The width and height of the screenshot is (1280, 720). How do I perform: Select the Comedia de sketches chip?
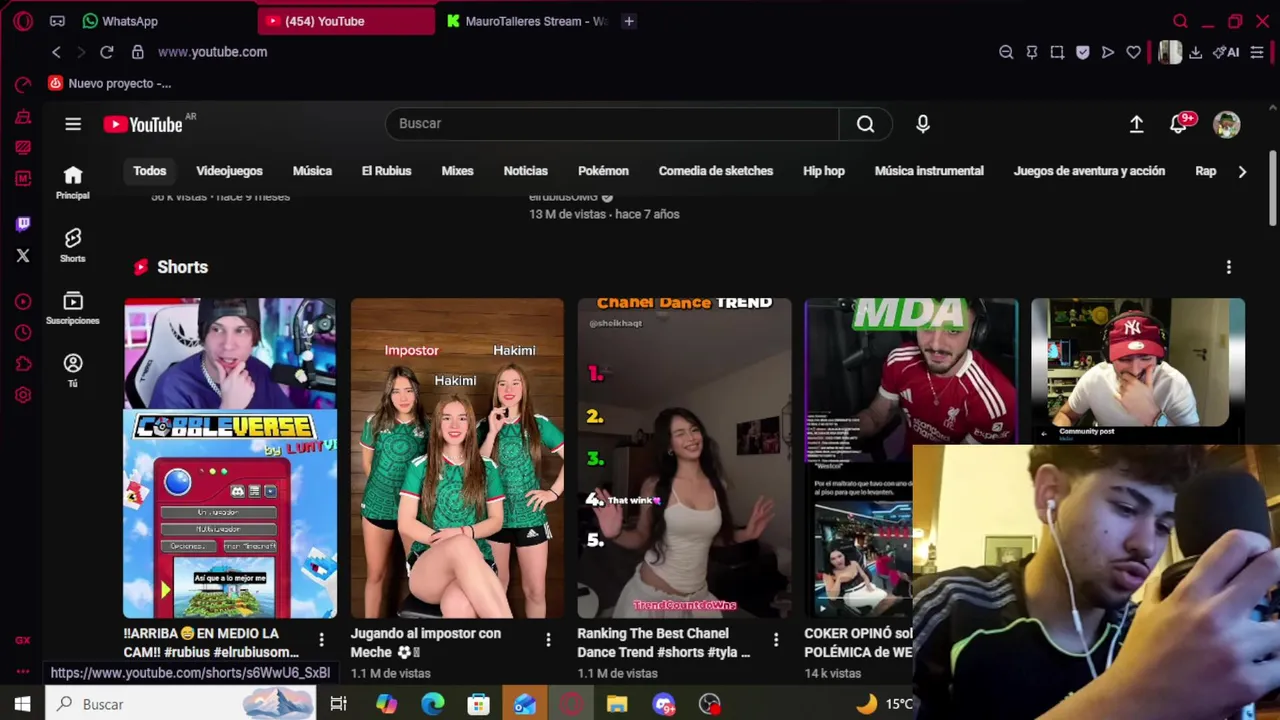click(716, 171)
